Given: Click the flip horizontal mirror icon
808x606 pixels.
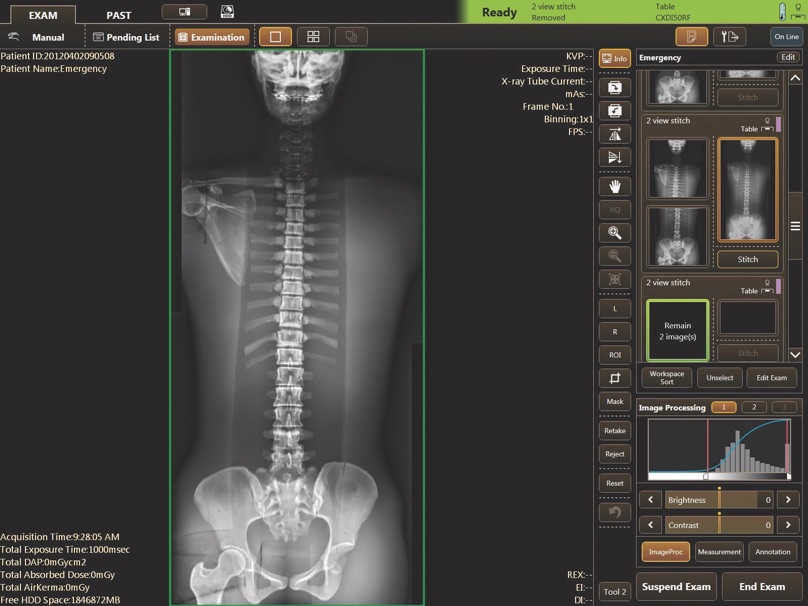Looking at the screenshot, I should [x=614, y=134].
